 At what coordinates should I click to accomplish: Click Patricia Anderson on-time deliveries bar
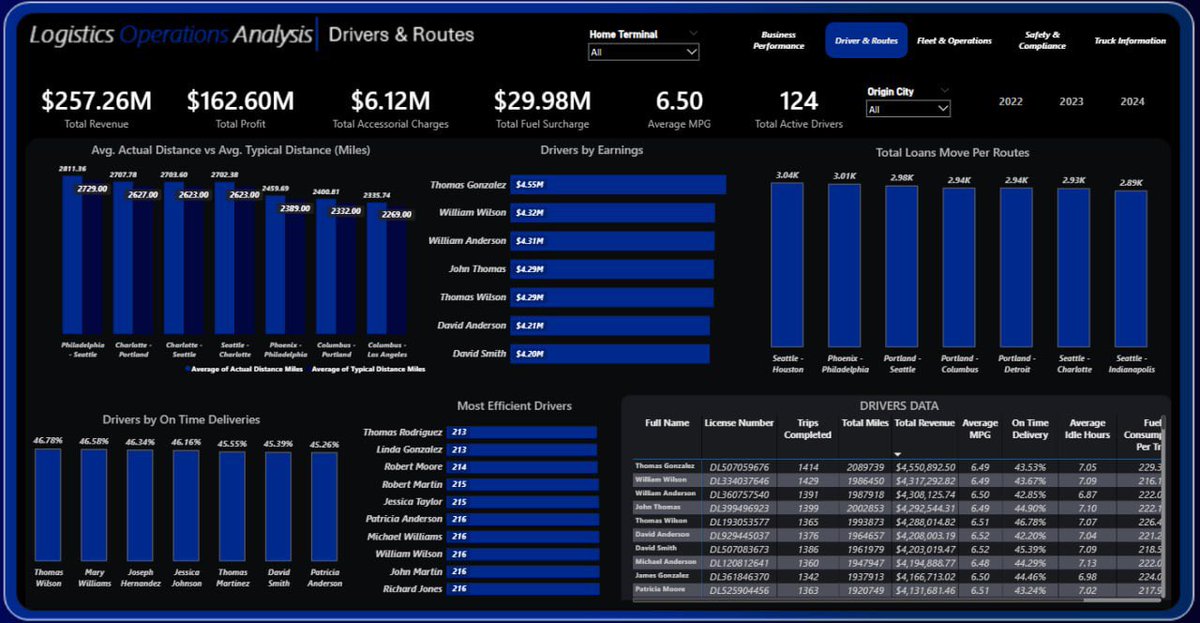point(324,506)
